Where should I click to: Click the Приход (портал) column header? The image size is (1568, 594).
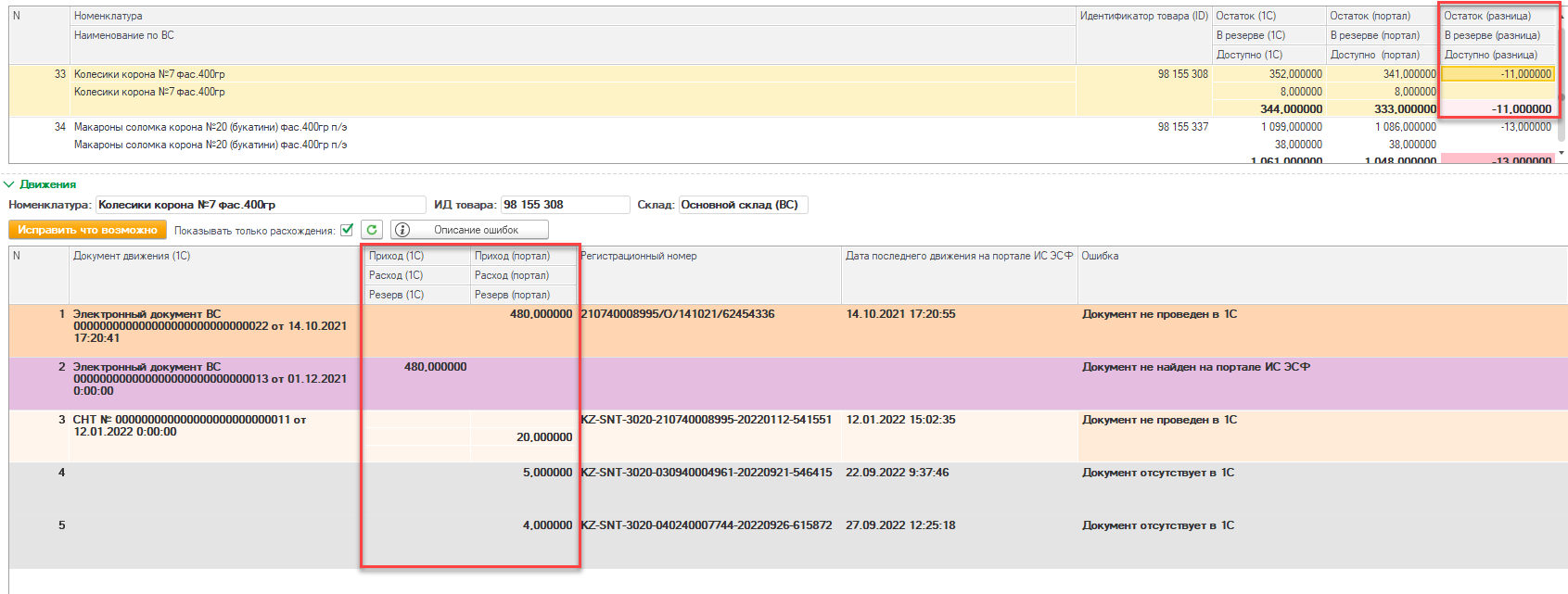tap(512, 256)
